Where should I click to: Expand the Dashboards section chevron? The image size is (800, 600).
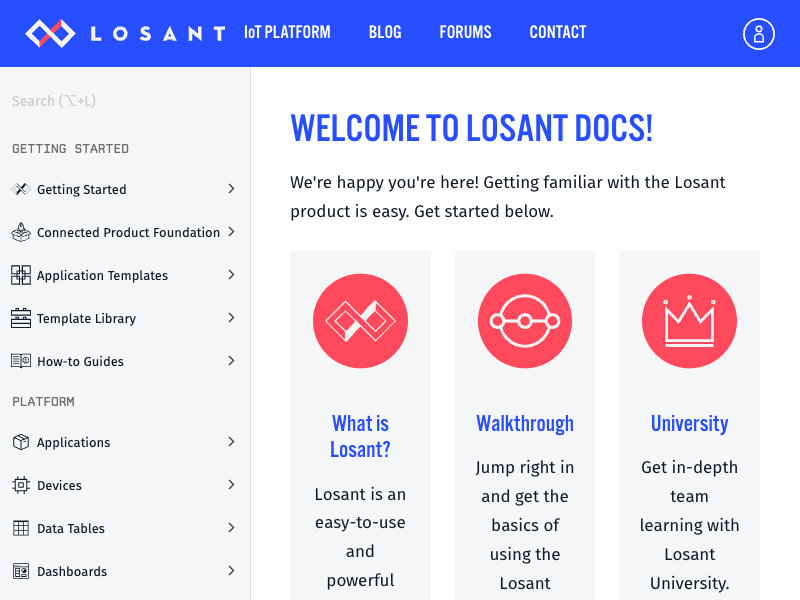(x=231, y=570)
